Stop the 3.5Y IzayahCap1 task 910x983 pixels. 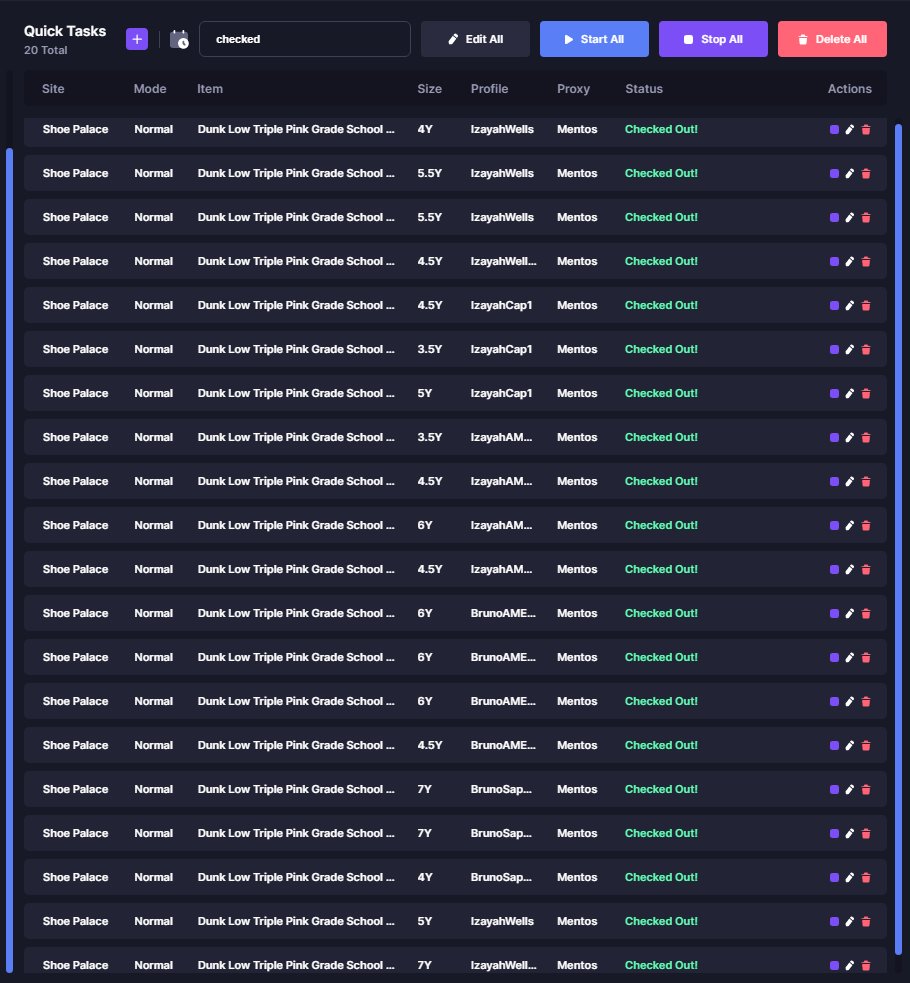834,349
